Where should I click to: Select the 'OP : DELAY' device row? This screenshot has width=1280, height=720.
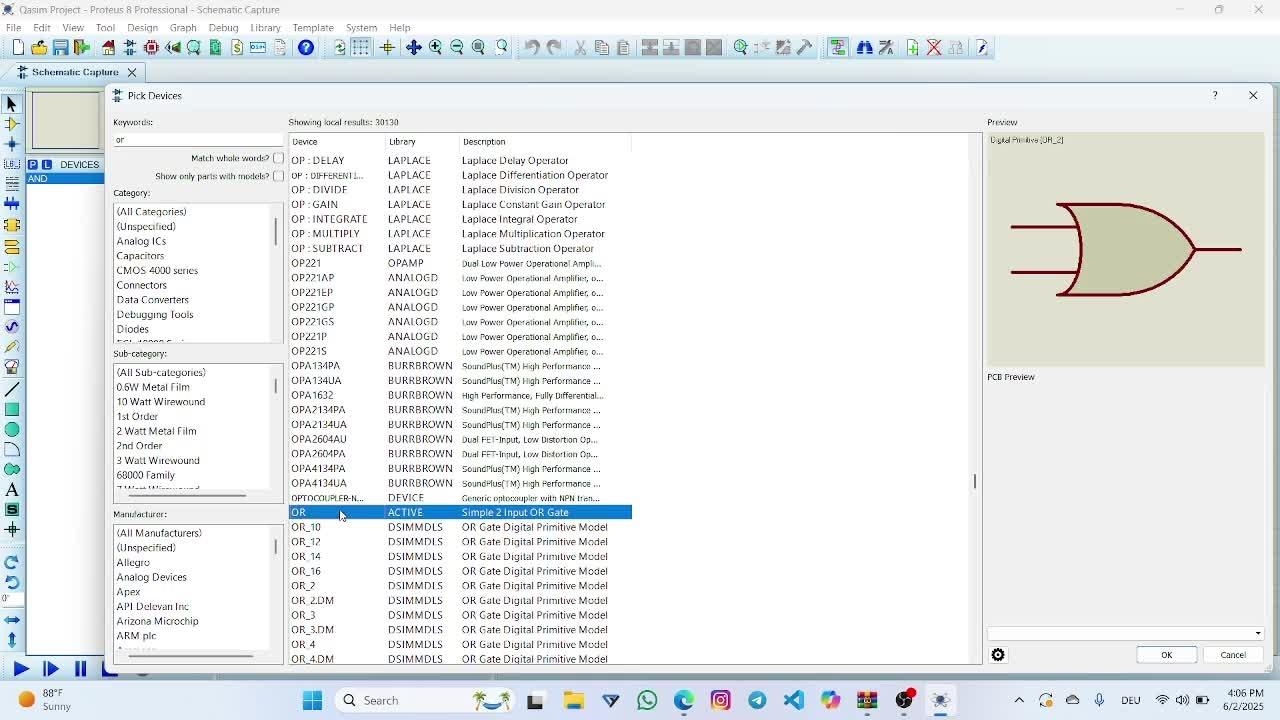[460, 160]
